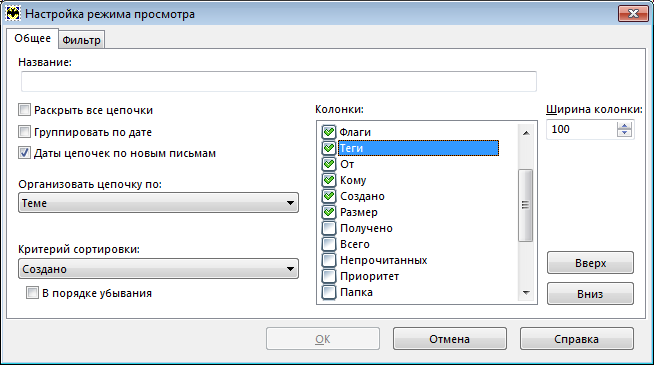Click The Bat! icon in title bar
This screenshot has height=365, width=654.
pyautogui.click(x=13, y=13)
